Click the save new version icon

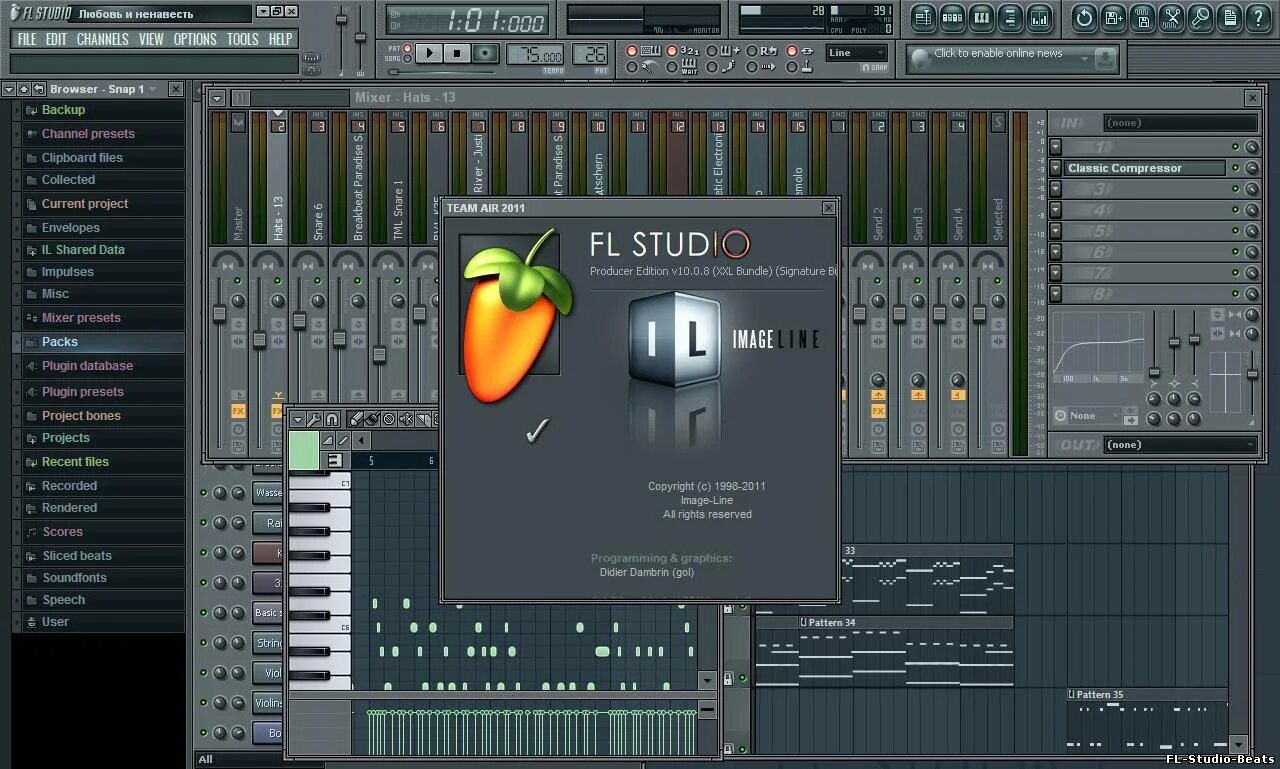click(1114, 17)
